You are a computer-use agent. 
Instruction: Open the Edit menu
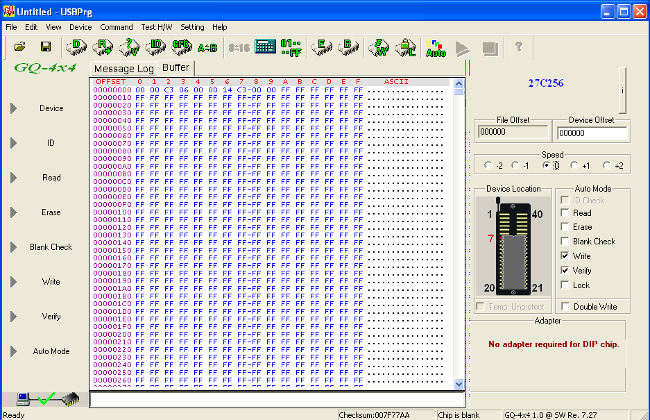point(31,27)
